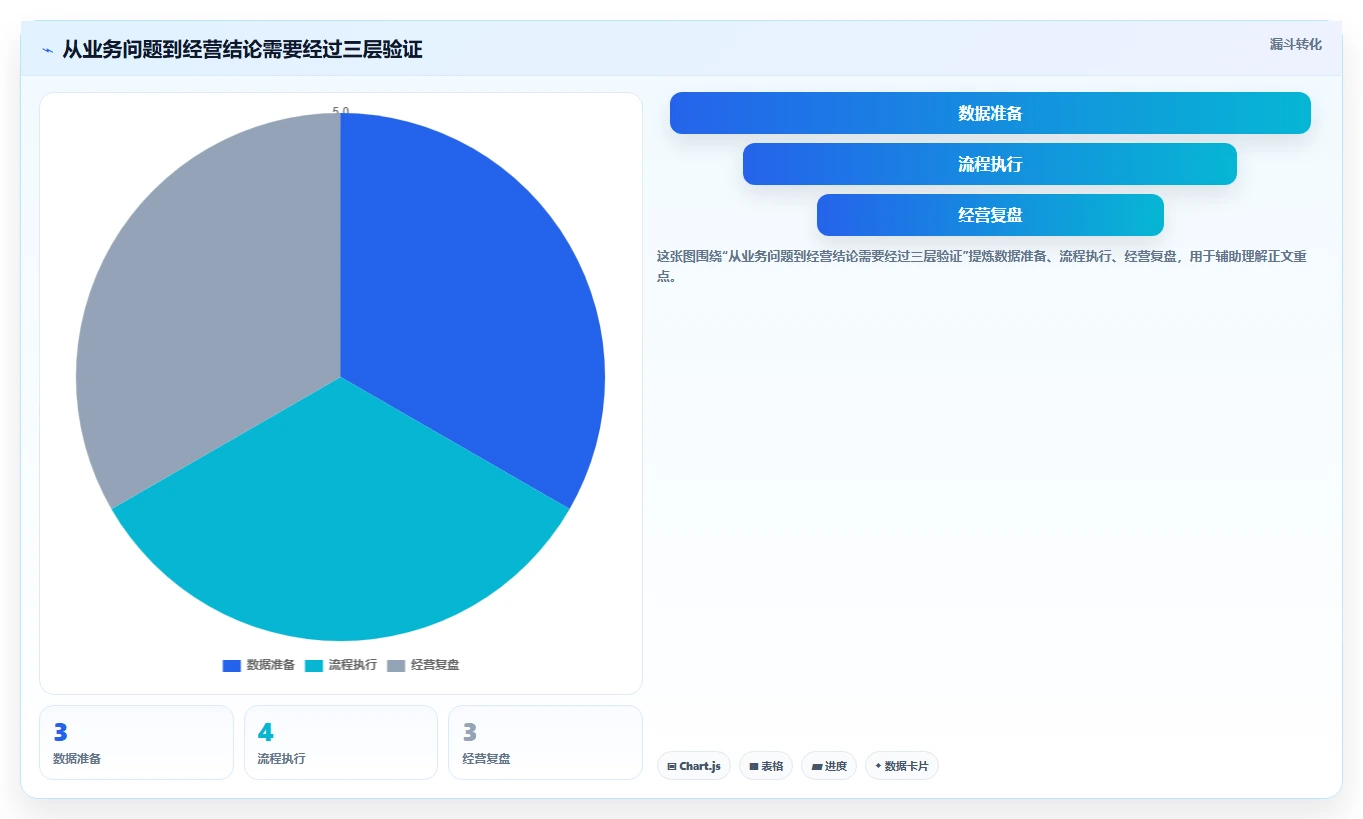Click the 5.0 axis label above the pie
This screenshot has width=1363, height=819.
coord(341,111)
